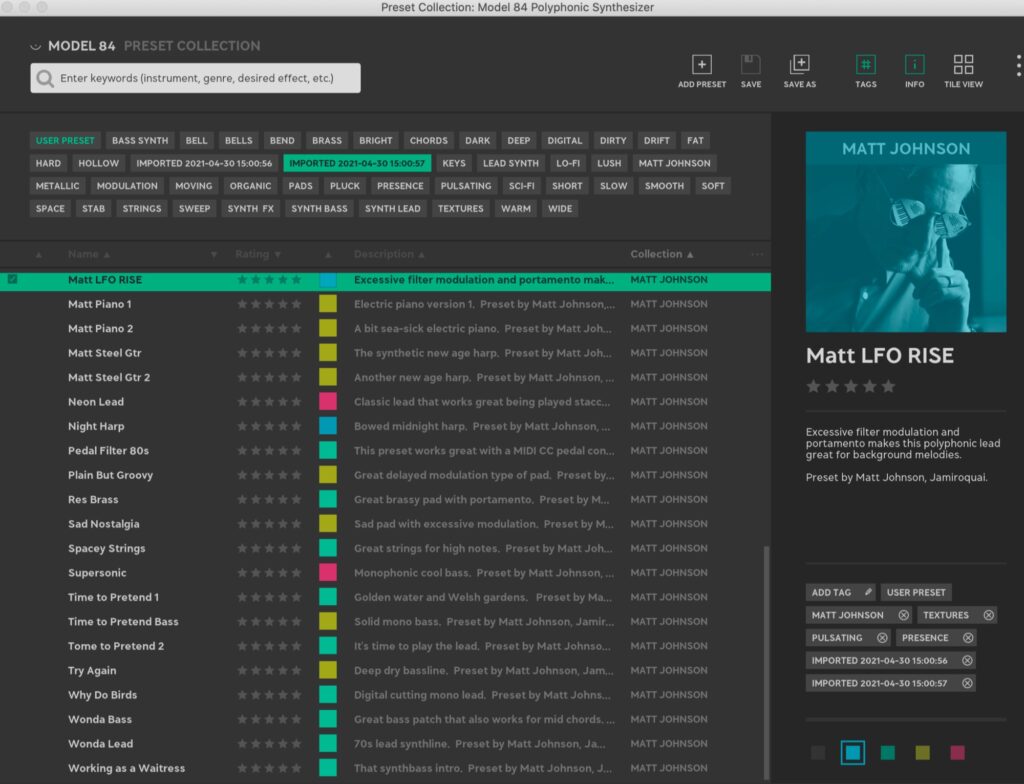
Task: Select the Wonda Bass preset row
Action: click(x=100, y=719)
